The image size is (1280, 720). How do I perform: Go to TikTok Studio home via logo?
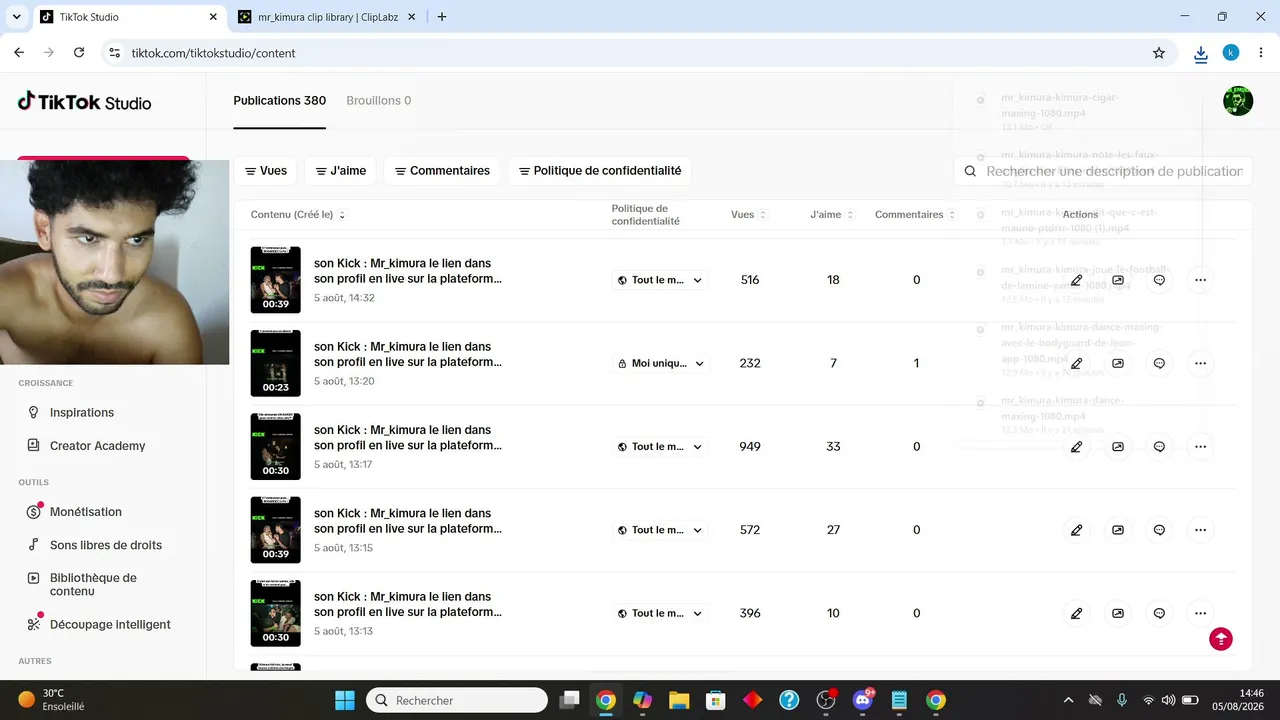point(85,101)
